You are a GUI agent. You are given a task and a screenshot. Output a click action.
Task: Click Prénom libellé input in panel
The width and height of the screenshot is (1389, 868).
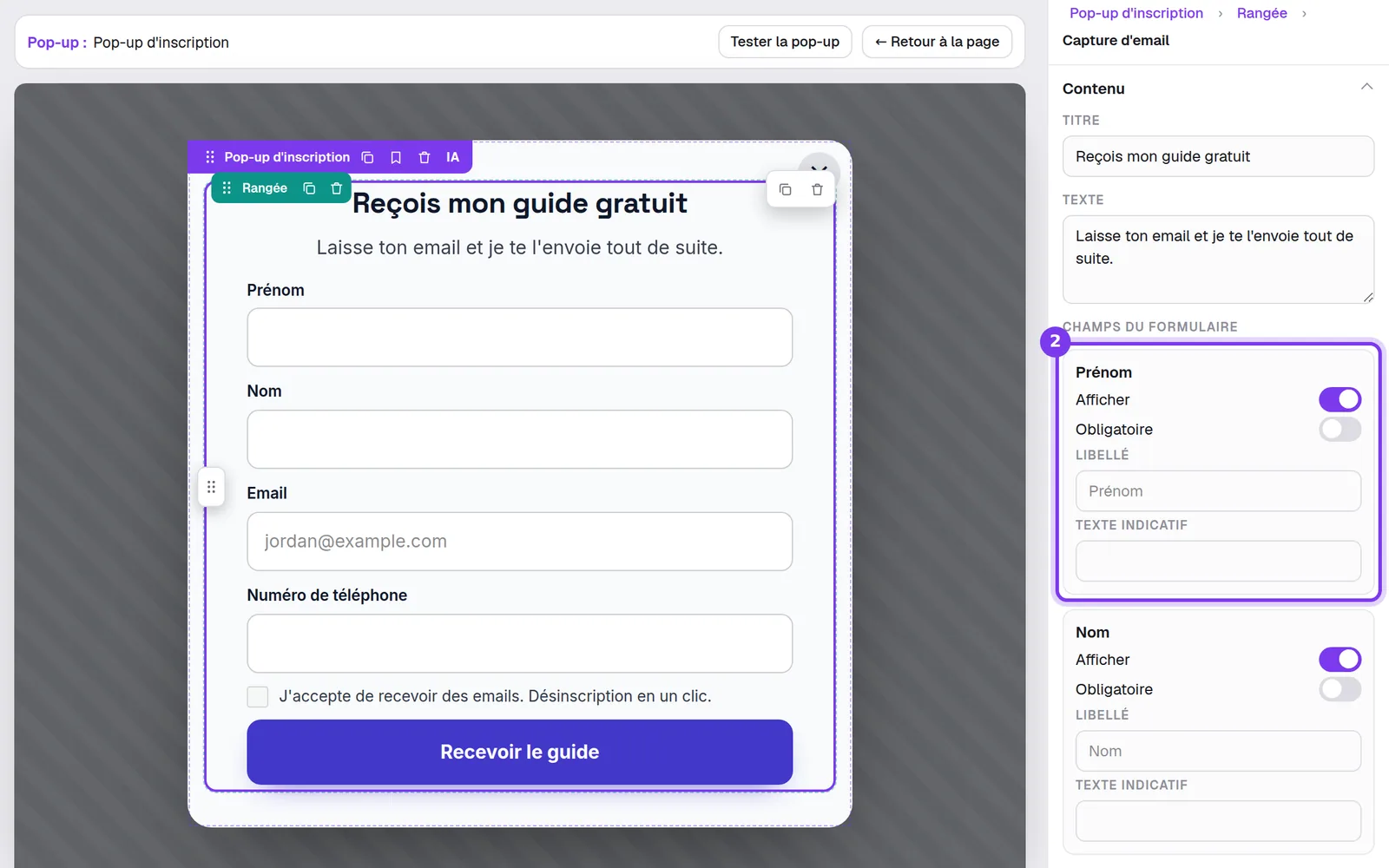tap(1217, 491)
